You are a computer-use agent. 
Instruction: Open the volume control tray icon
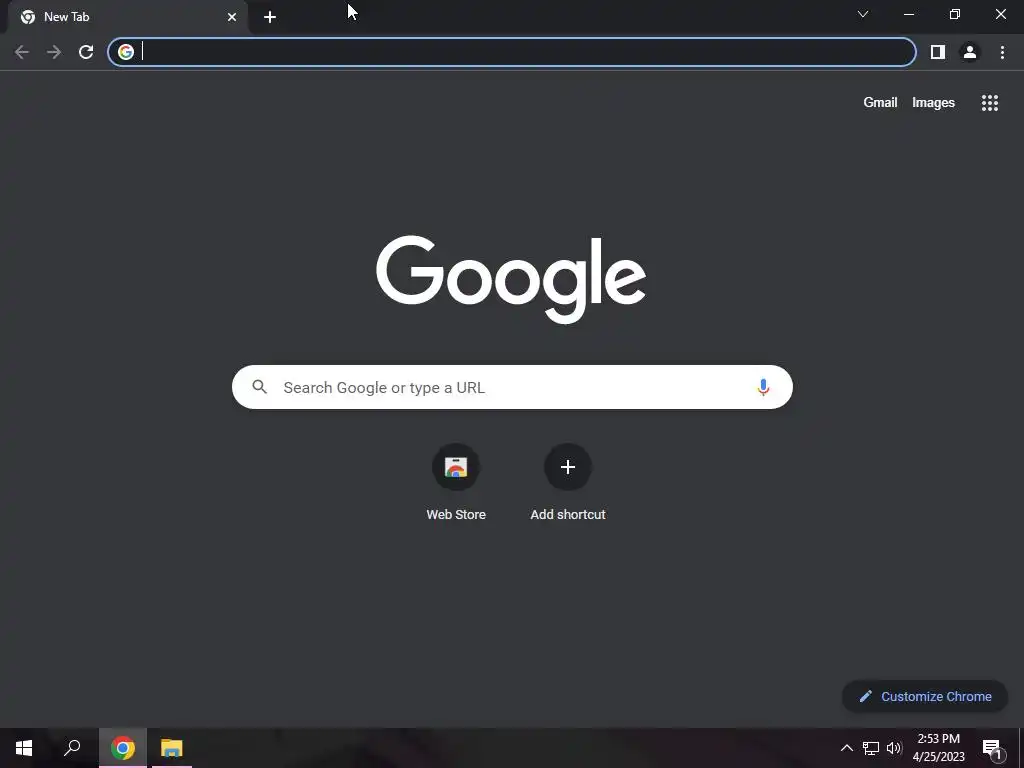pyautogui.click(x=894, y=748)
